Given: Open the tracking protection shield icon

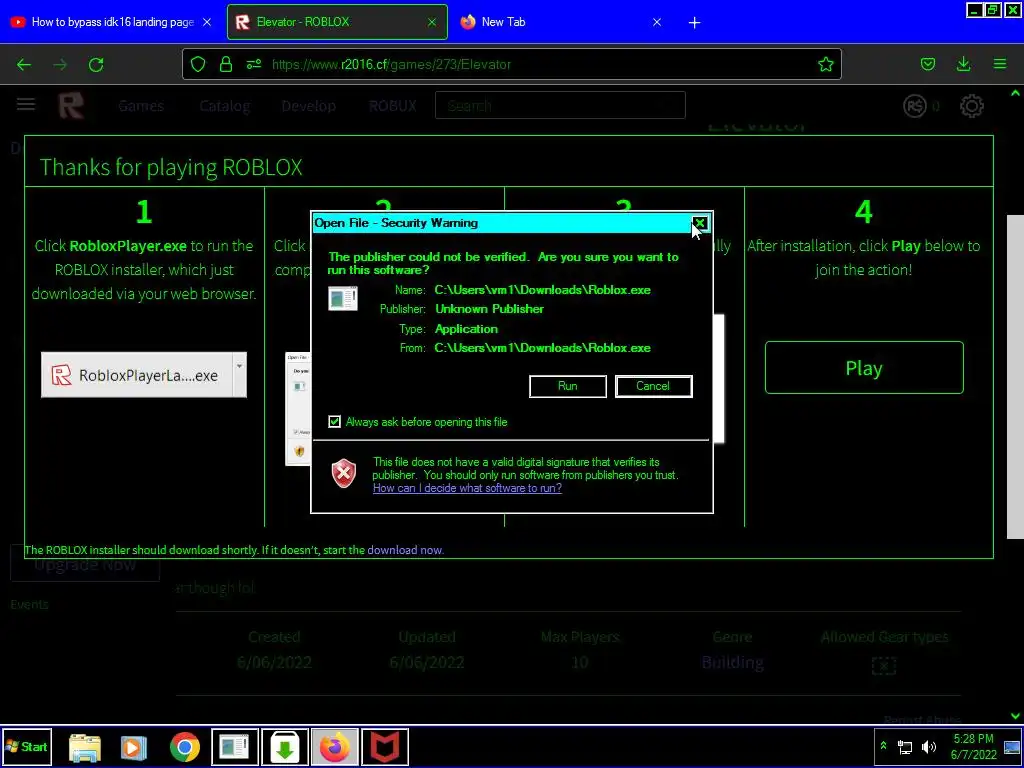Looking at the screenshot, I should pos(198,64).
